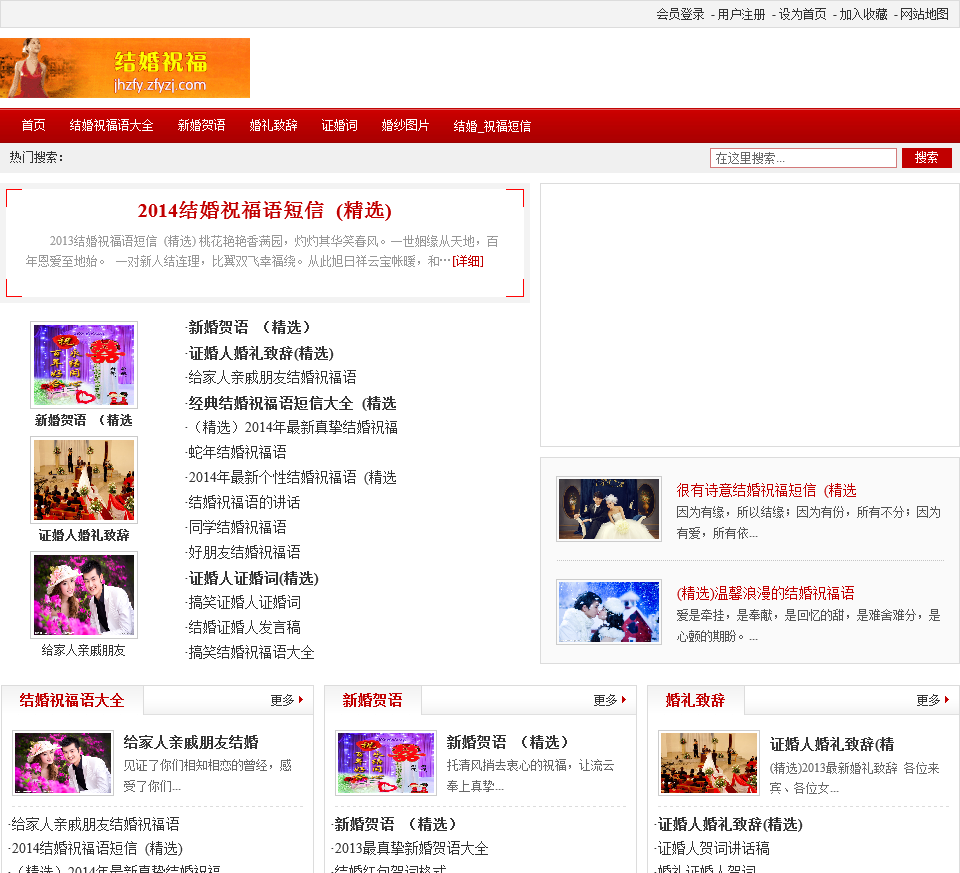Image resolution: width=960 pixels, height=873 pixels.
Task: Open 2014年最新个性结婚祝福语
Action: [292, 478]
